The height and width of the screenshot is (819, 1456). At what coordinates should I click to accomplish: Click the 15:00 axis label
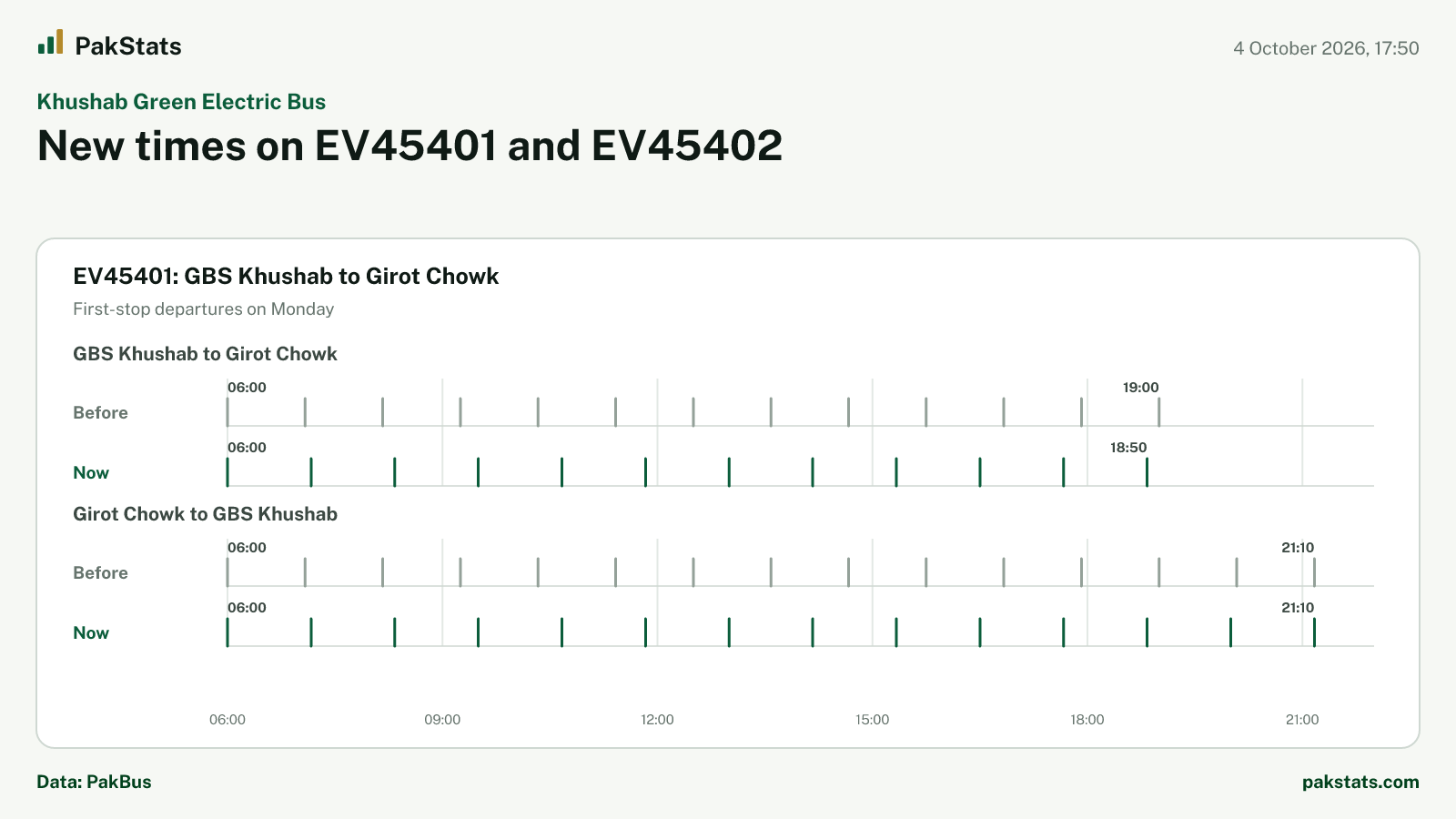coord(872,720)
